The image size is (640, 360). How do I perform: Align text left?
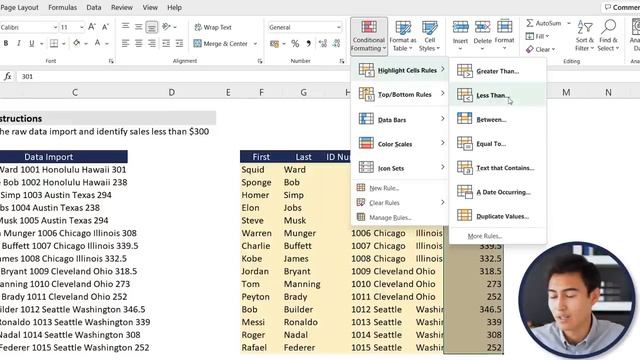coord(126,43)
